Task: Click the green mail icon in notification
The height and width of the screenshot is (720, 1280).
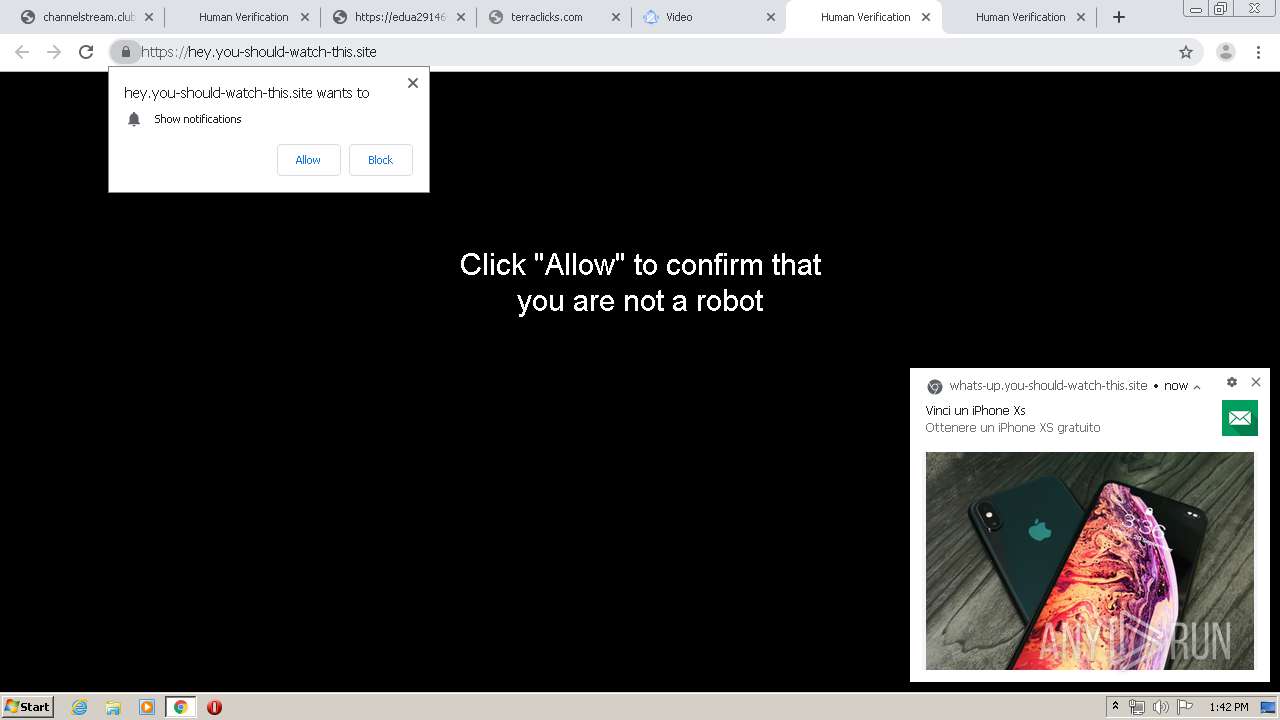Action: tap(1240, 418)
